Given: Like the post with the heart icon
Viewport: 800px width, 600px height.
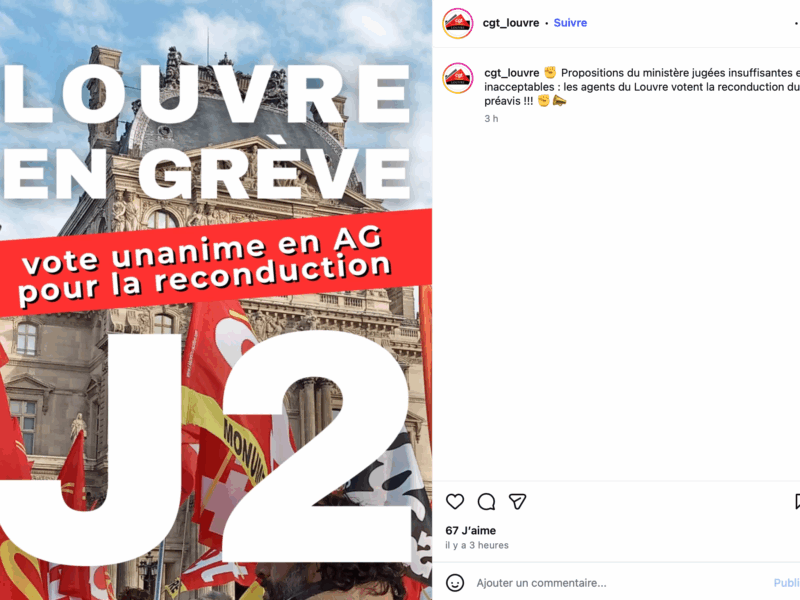Looking at the screenshot, I should [455, 502].
